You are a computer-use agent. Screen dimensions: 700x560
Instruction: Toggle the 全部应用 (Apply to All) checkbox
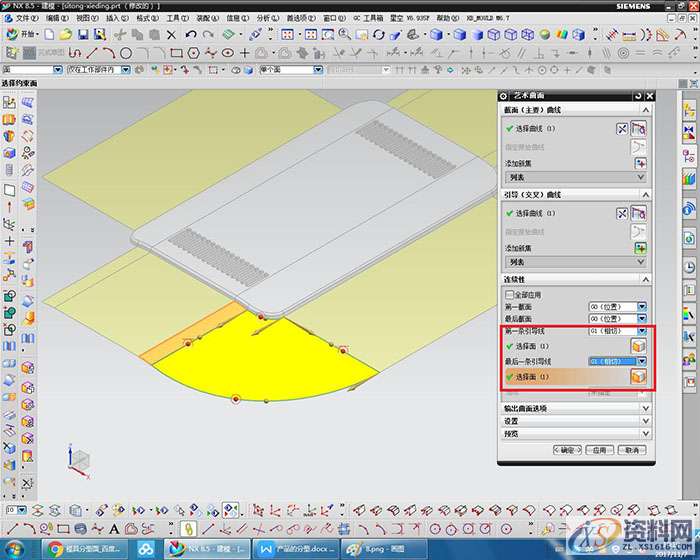(x=511, y=296)
